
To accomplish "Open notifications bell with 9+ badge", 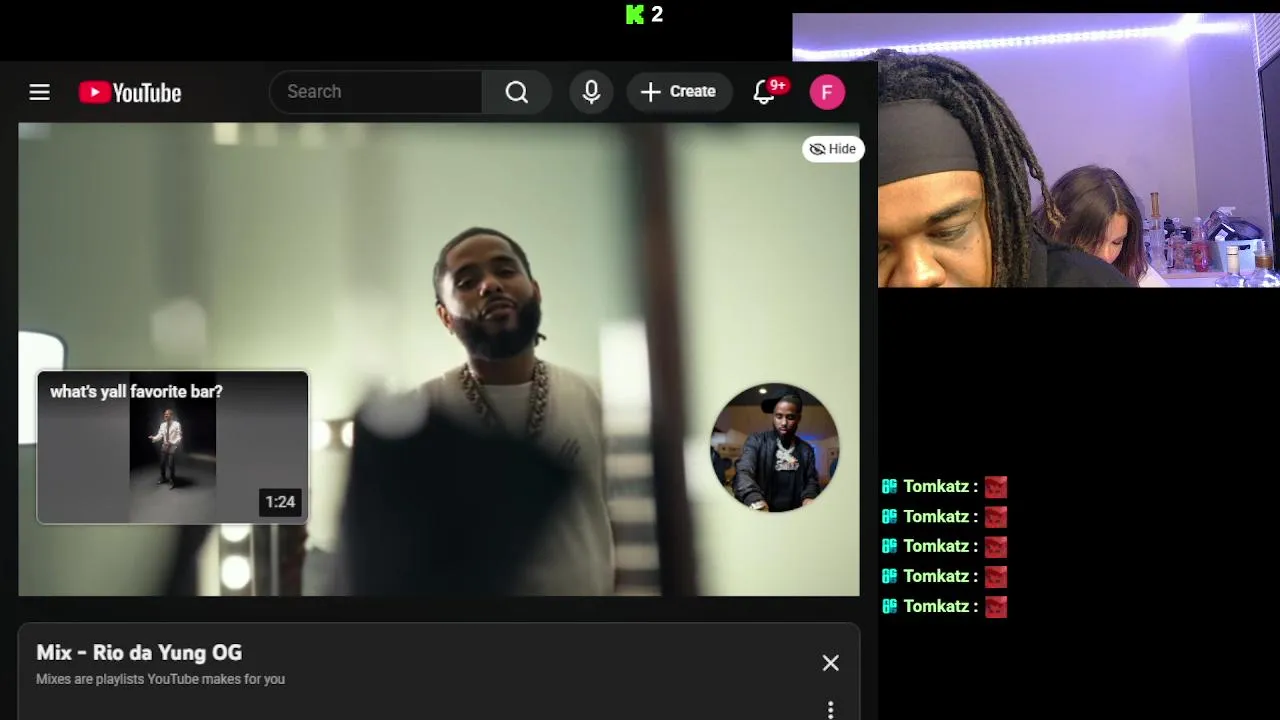I will pos(764,92).
